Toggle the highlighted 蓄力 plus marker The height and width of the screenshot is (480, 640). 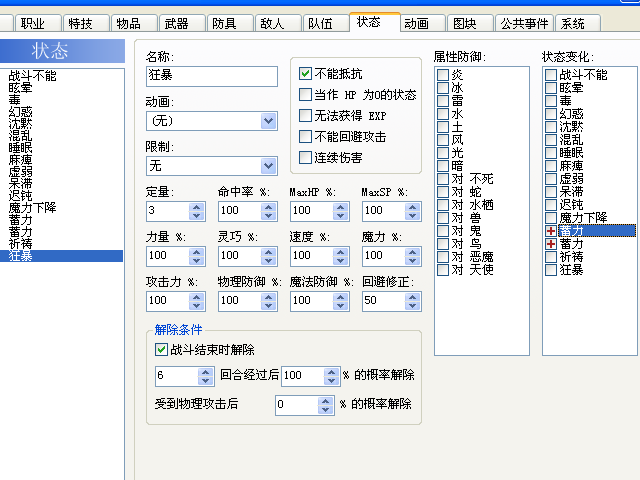tap(551, 231)
